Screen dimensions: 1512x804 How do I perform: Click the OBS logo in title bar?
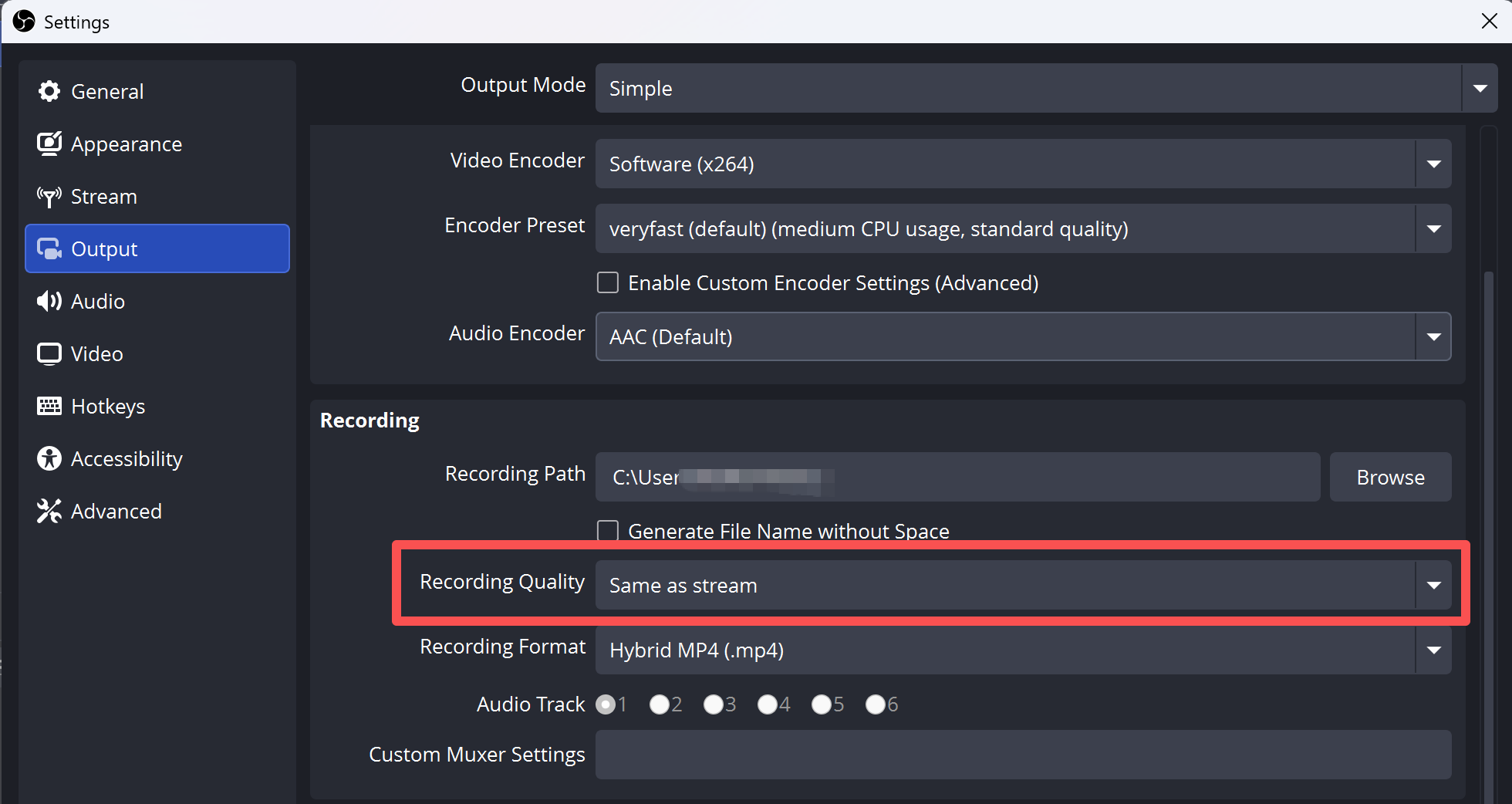(24, 21)
